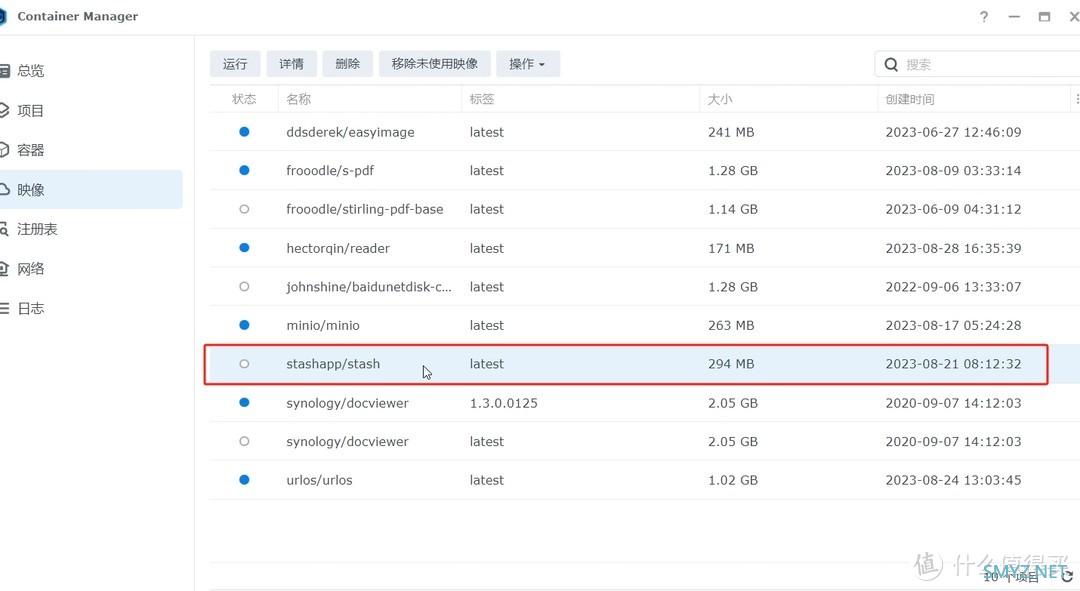Select the minio/minio image name
The image size is (1080, 591).
(322, 326)
